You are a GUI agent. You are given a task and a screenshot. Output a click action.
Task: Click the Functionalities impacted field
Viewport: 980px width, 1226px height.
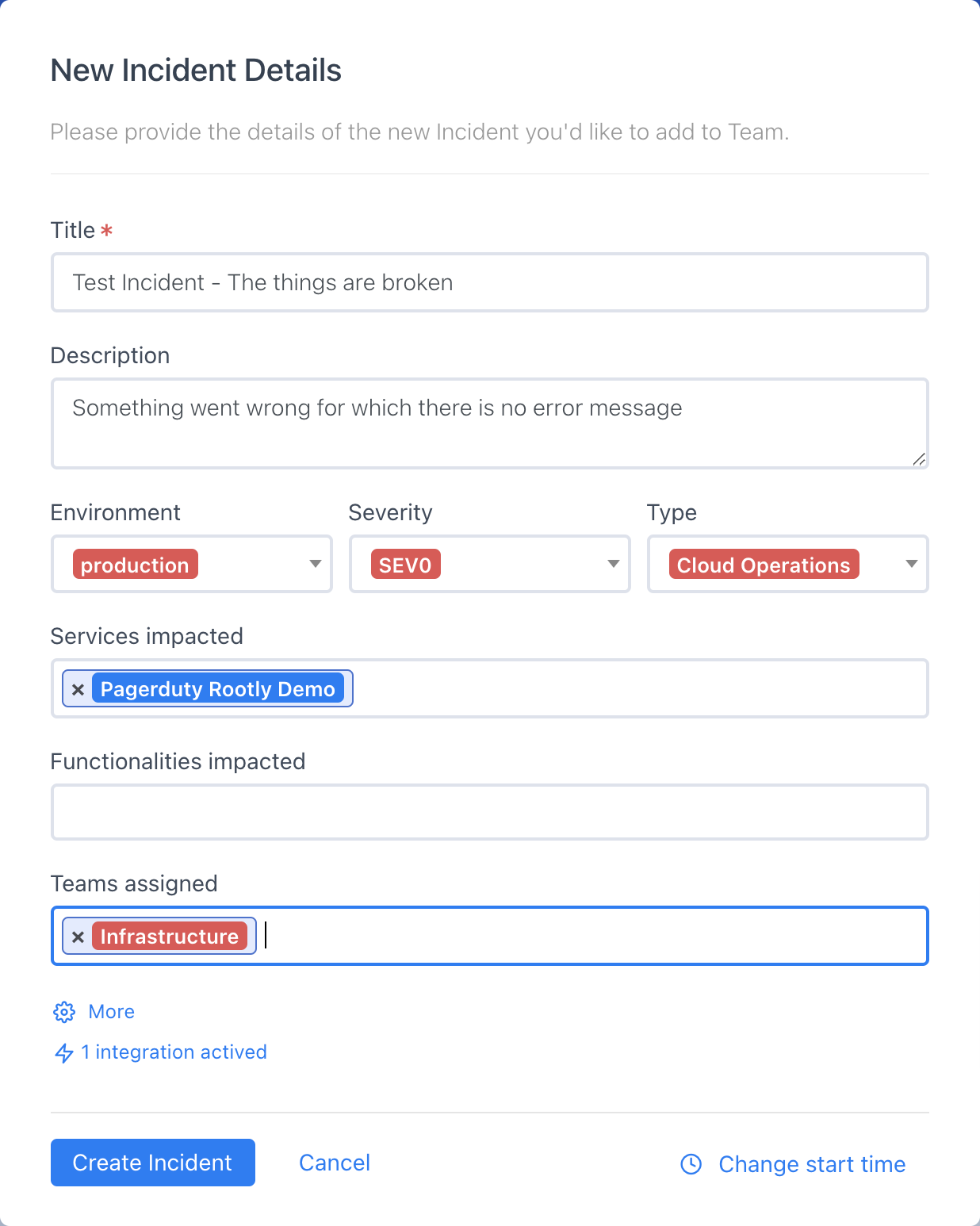pyautogui.click(x=489, y=813)
